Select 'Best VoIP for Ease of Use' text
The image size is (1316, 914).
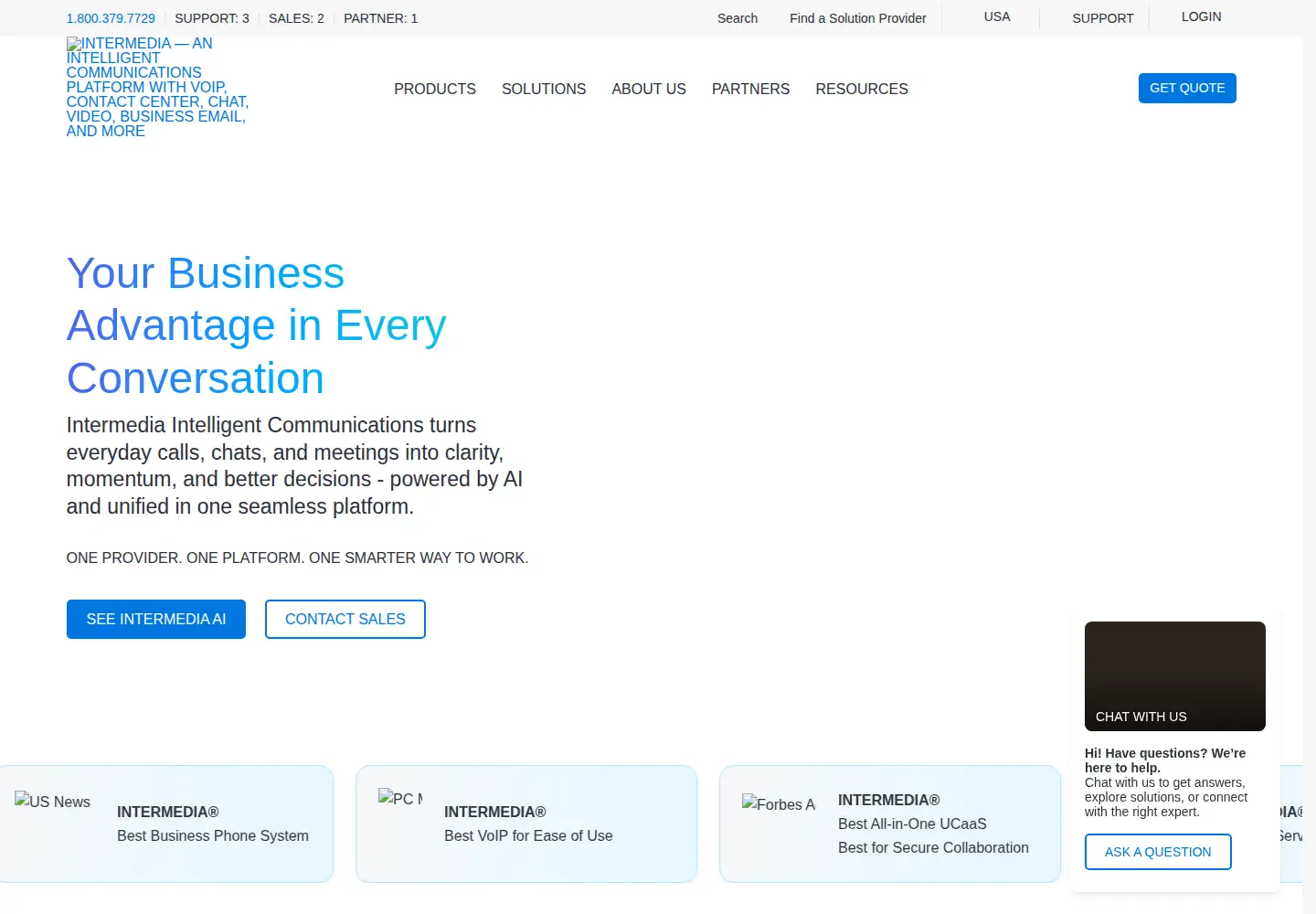tap(528, 835)
